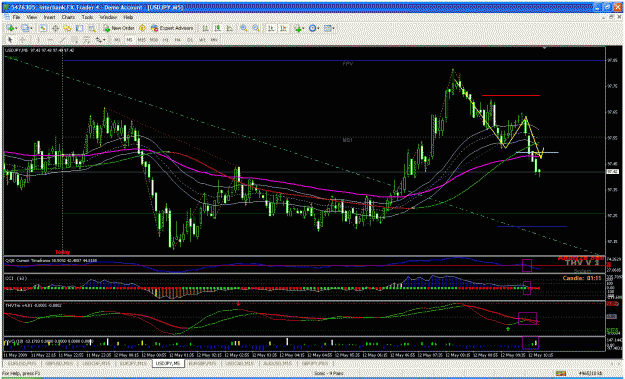The image size is (625, 379).
Task: Switch chart to Candlesticks mode
Action: [x=218, y=28]
